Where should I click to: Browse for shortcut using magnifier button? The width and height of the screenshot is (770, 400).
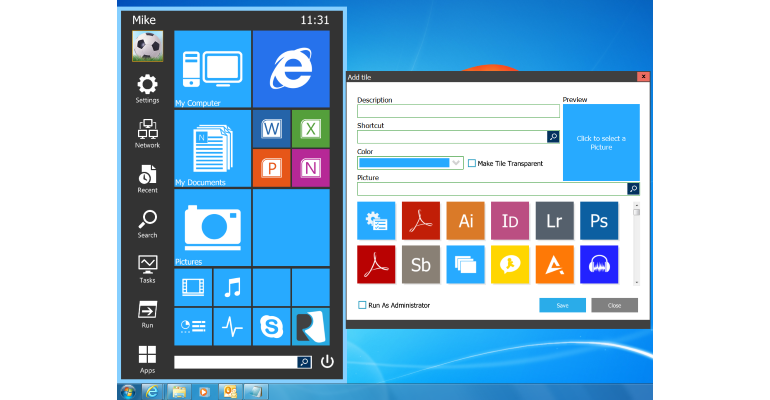[553, 137]
